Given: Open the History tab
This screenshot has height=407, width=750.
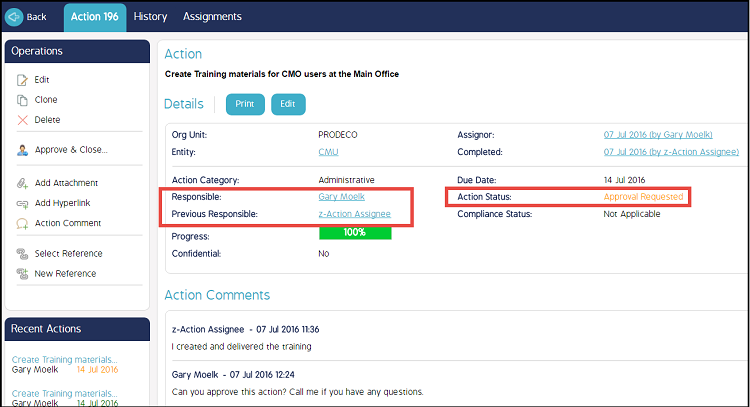Looking at the screenshot, I should coord(150,17).
